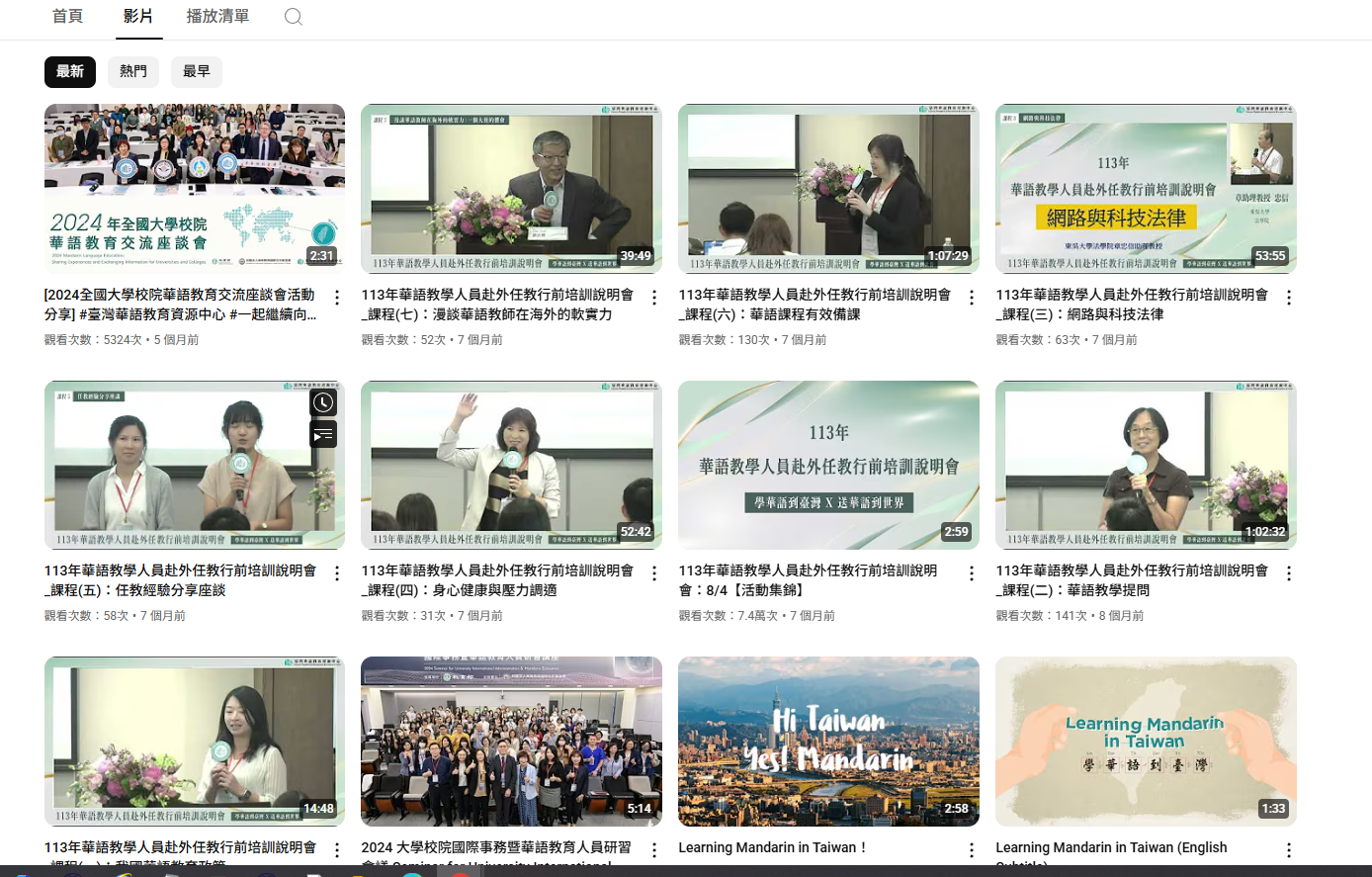This screenshot has height=877, width=1372.
Task: Play the 2:59 行前培訓說明會 thumbnail
Action: (x=829, y=465)
